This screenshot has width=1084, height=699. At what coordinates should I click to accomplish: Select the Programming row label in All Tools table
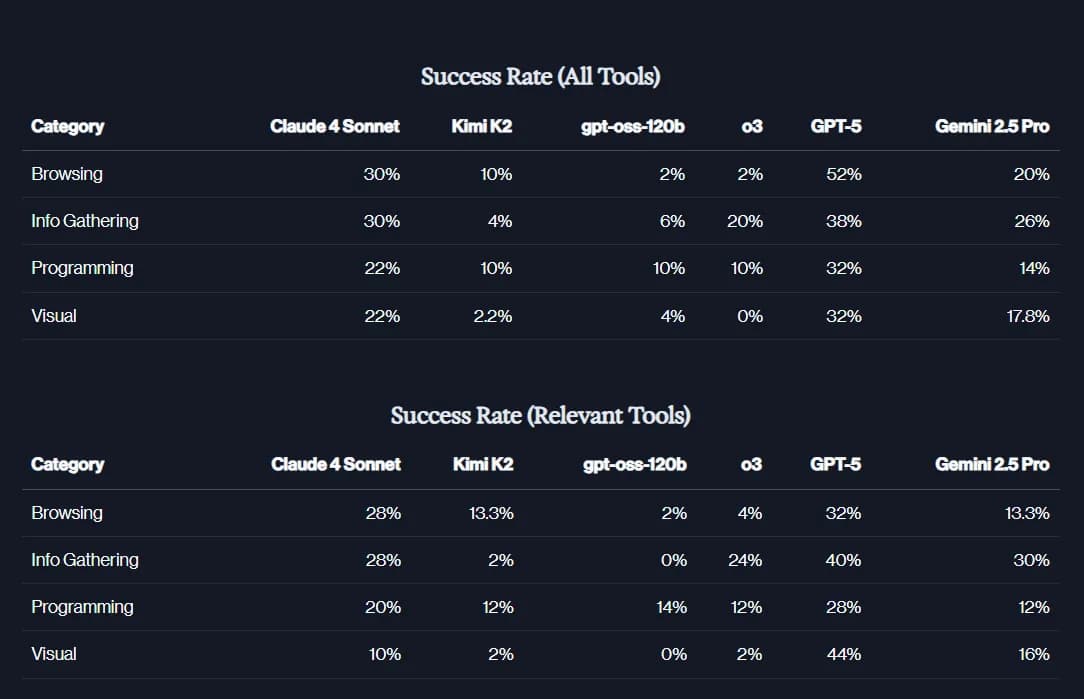click(82, 268)
